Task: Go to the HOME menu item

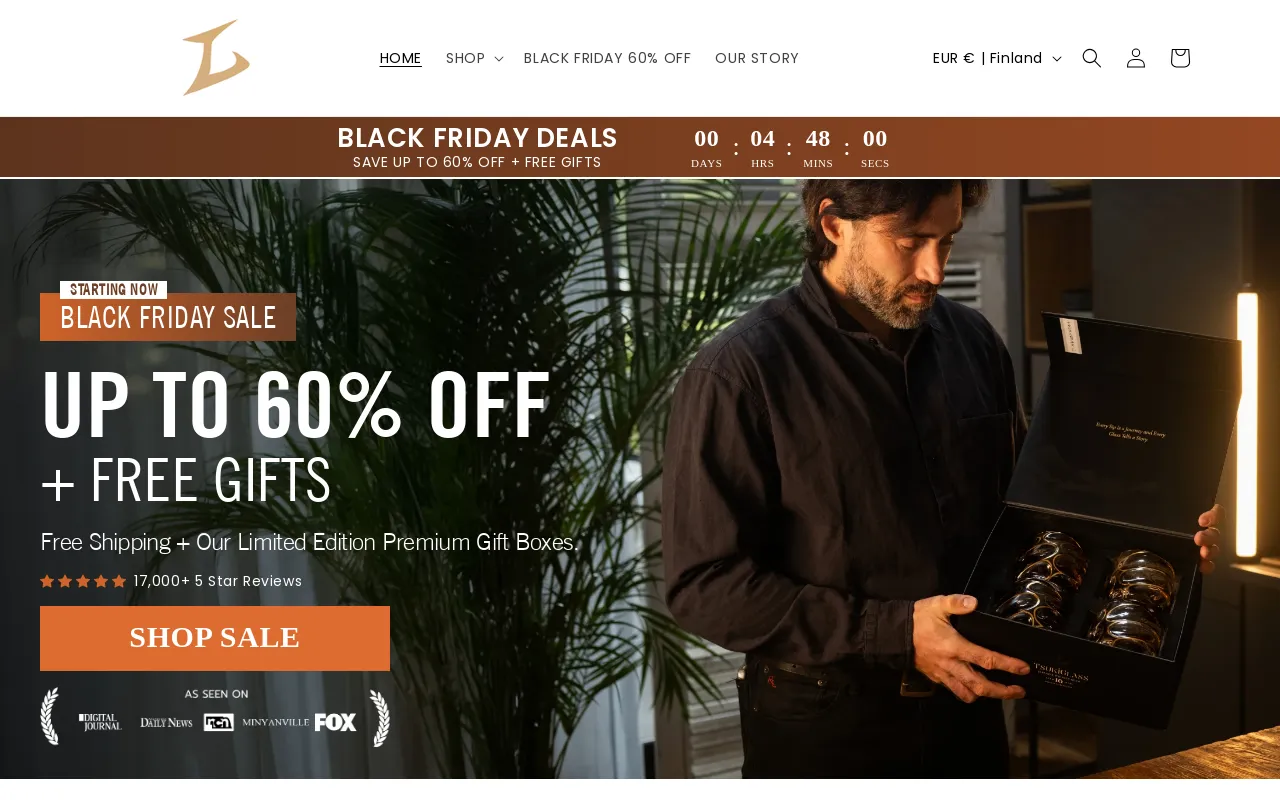Action: (401, 58)
